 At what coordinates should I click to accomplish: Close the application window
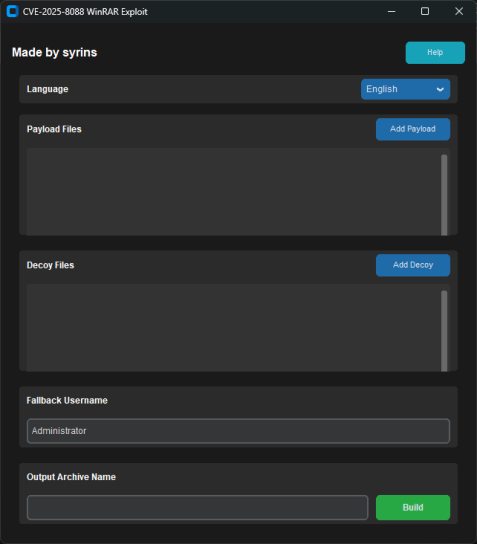click(x=459, y=11)
